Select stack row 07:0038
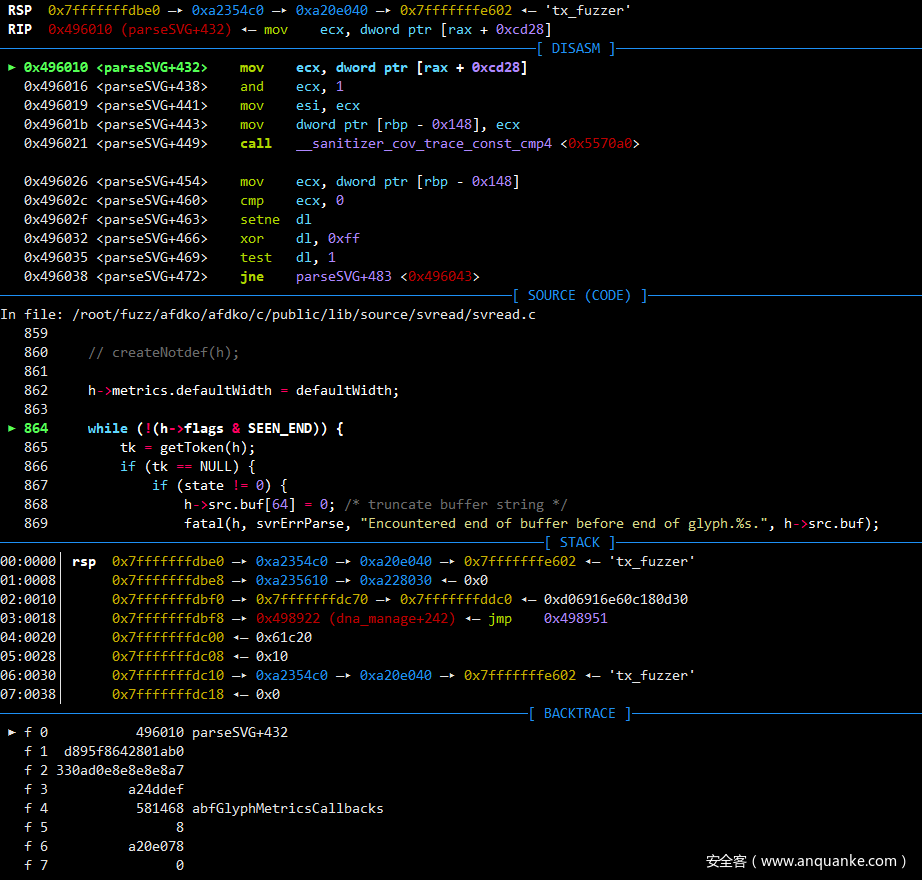This screenshot has height=880, width=922. [30, 694]
